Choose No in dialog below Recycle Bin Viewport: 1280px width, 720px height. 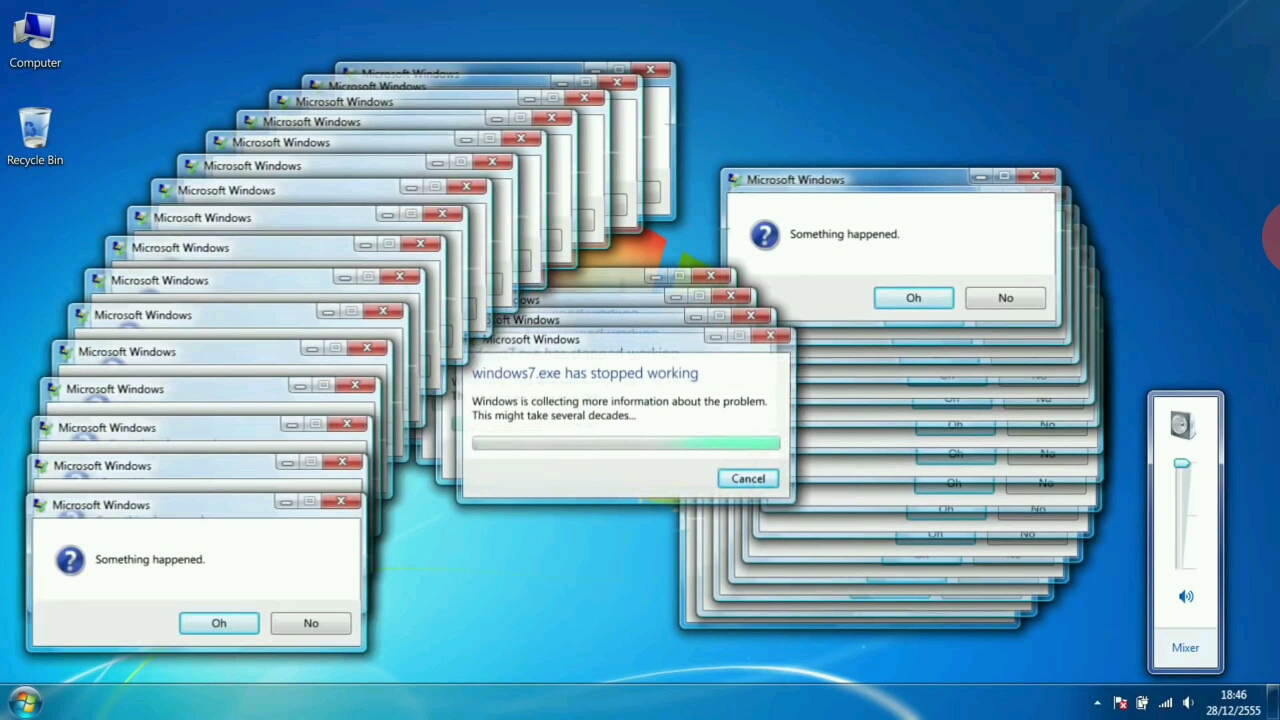(311, 623)
